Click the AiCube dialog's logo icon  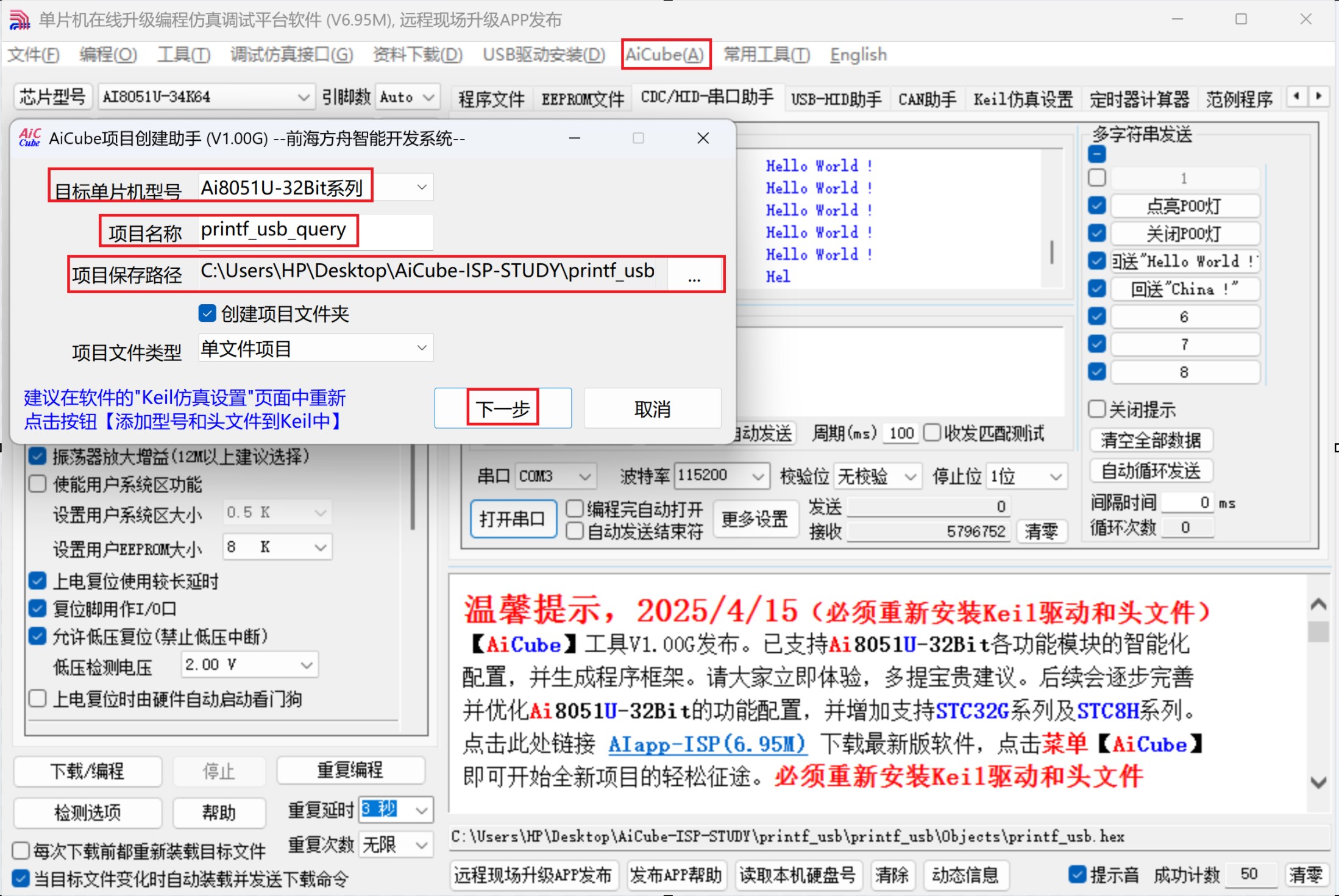coord(29,138)
